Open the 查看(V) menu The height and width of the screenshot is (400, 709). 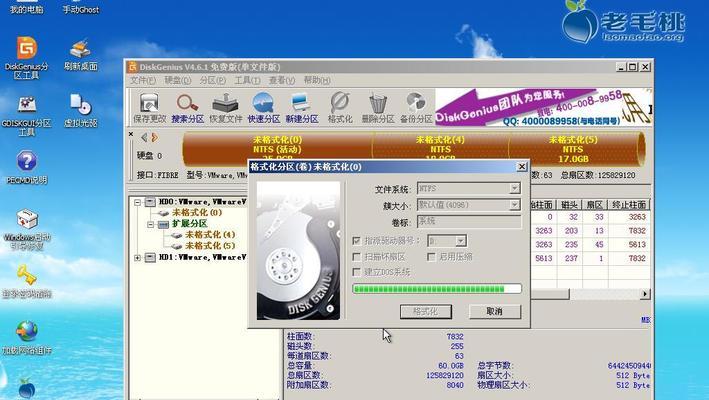[282, 80]
